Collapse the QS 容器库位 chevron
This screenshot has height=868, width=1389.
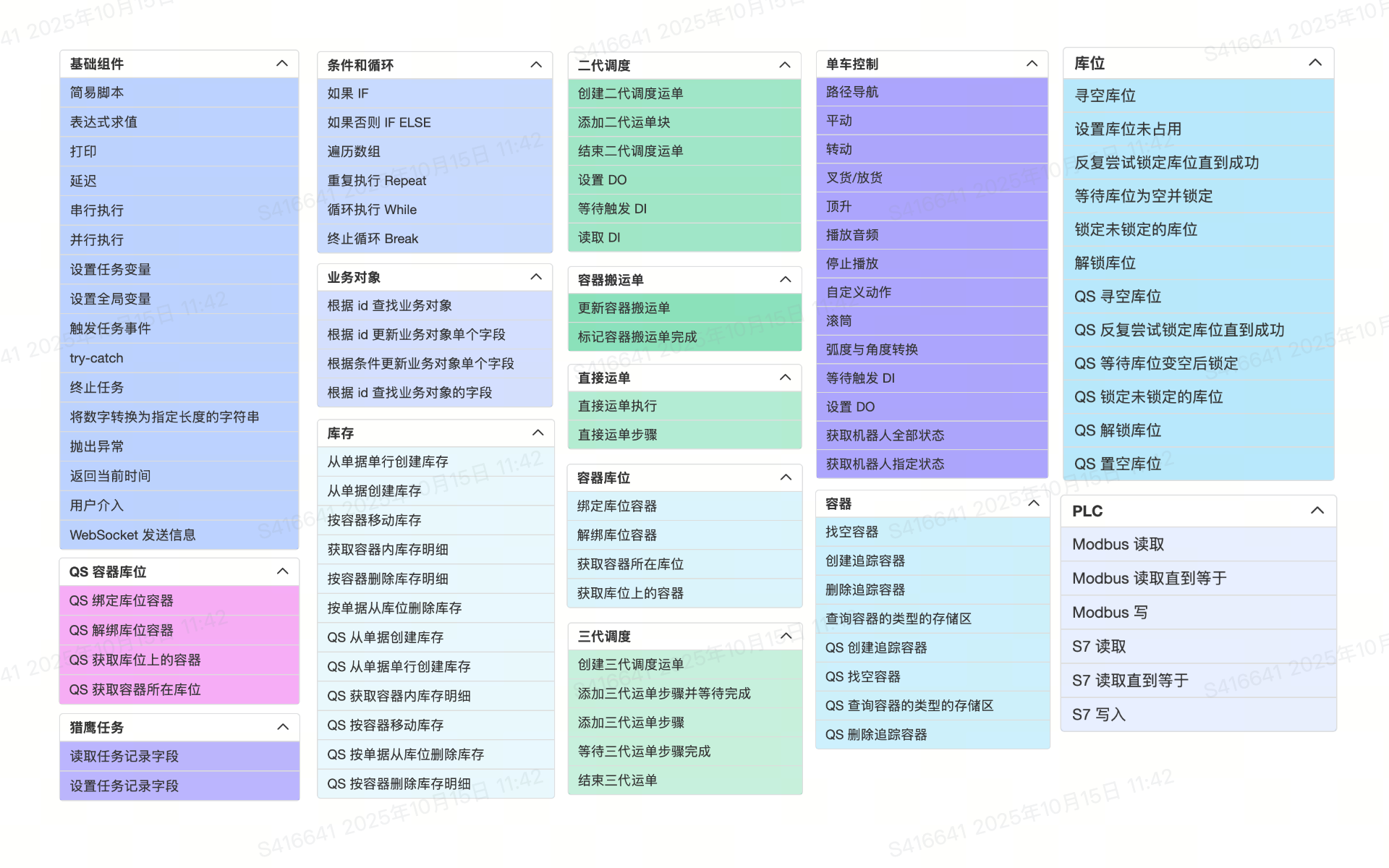tap(283, 571)
